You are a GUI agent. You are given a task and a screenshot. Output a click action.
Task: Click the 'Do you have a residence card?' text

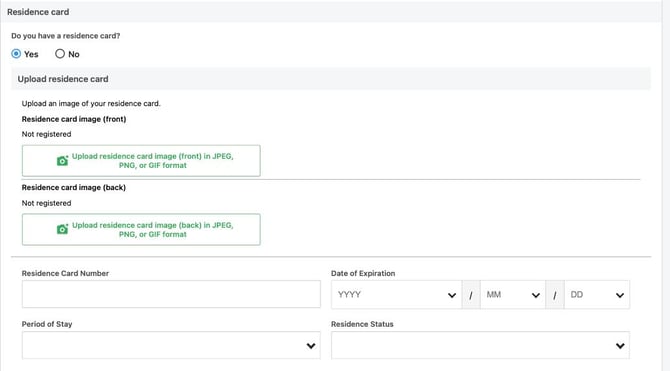[65, 36]
